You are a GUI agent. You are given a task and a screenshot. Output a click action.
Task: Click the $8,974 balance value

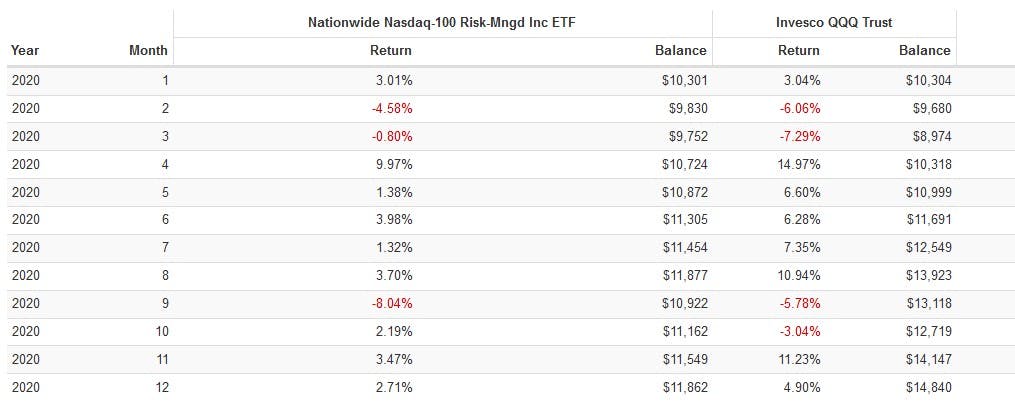coord(931,135)
